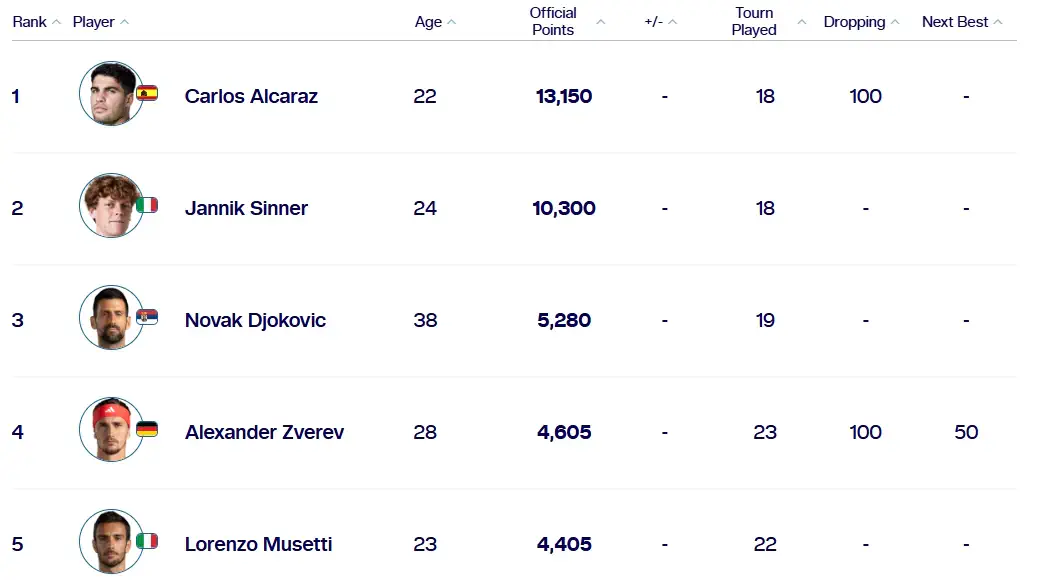Image resolution: width=1038 pixels, height=580 pixels.
Task: Sort by Next Best chevron
Action: coord(998,22)
